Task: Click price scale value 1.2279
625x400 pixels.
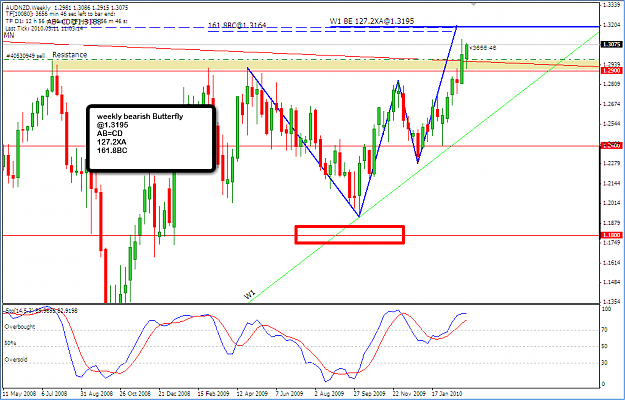Action: 612,163
